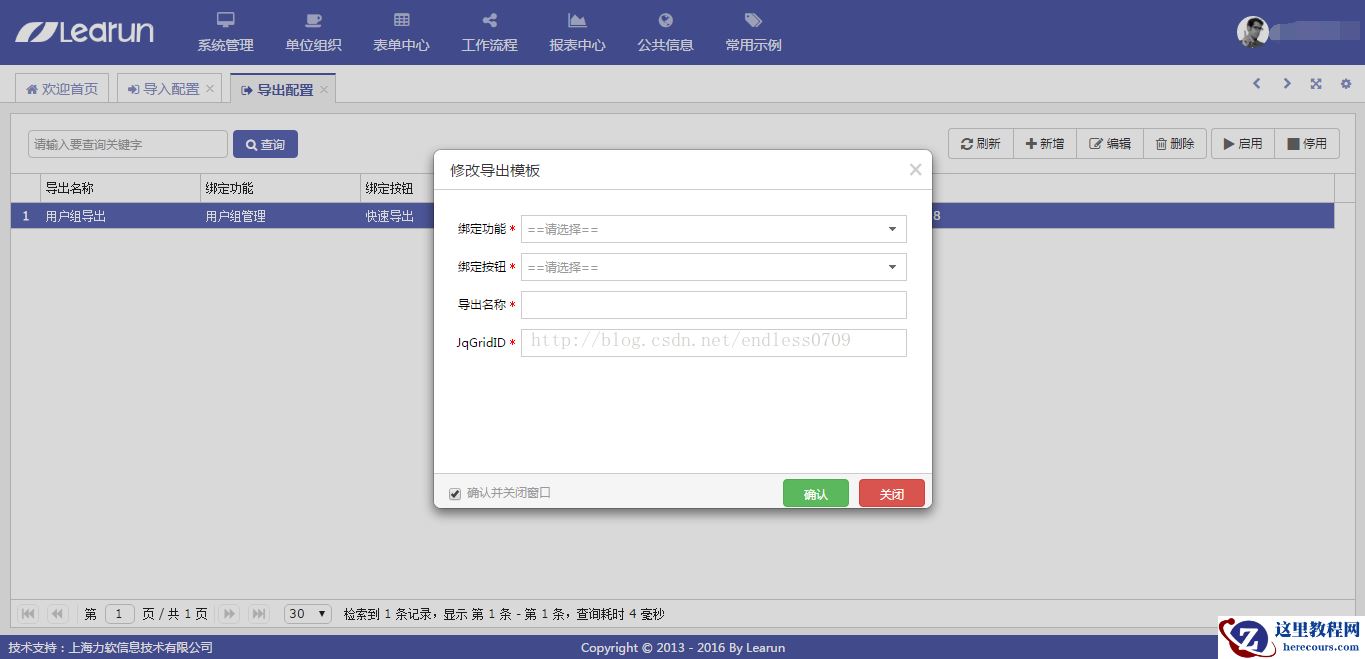The image size is (1365, 659).
Task: Open the 系统管理 menu
Action: (225, 33)
